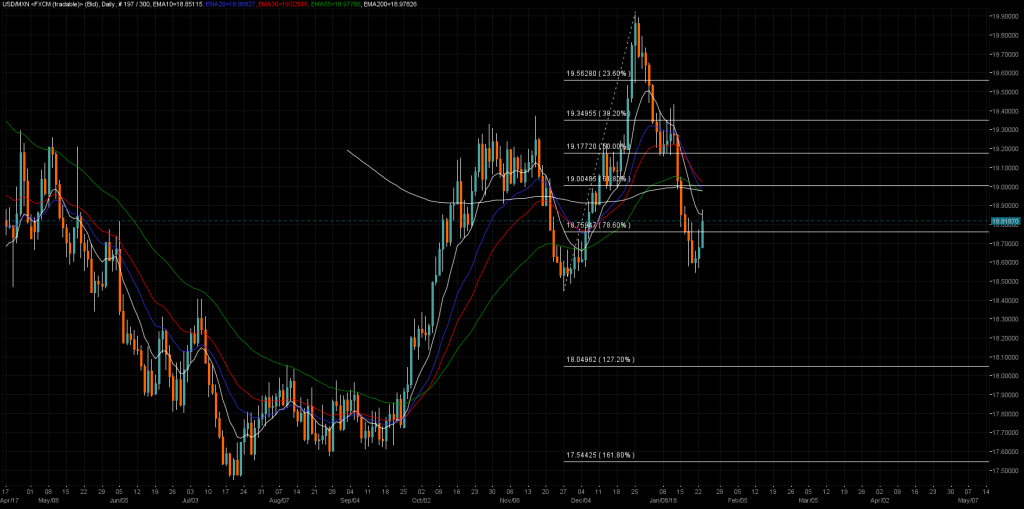
Task: Click the highlighted current price tag 18.81870
Action: click(1004, 221)
